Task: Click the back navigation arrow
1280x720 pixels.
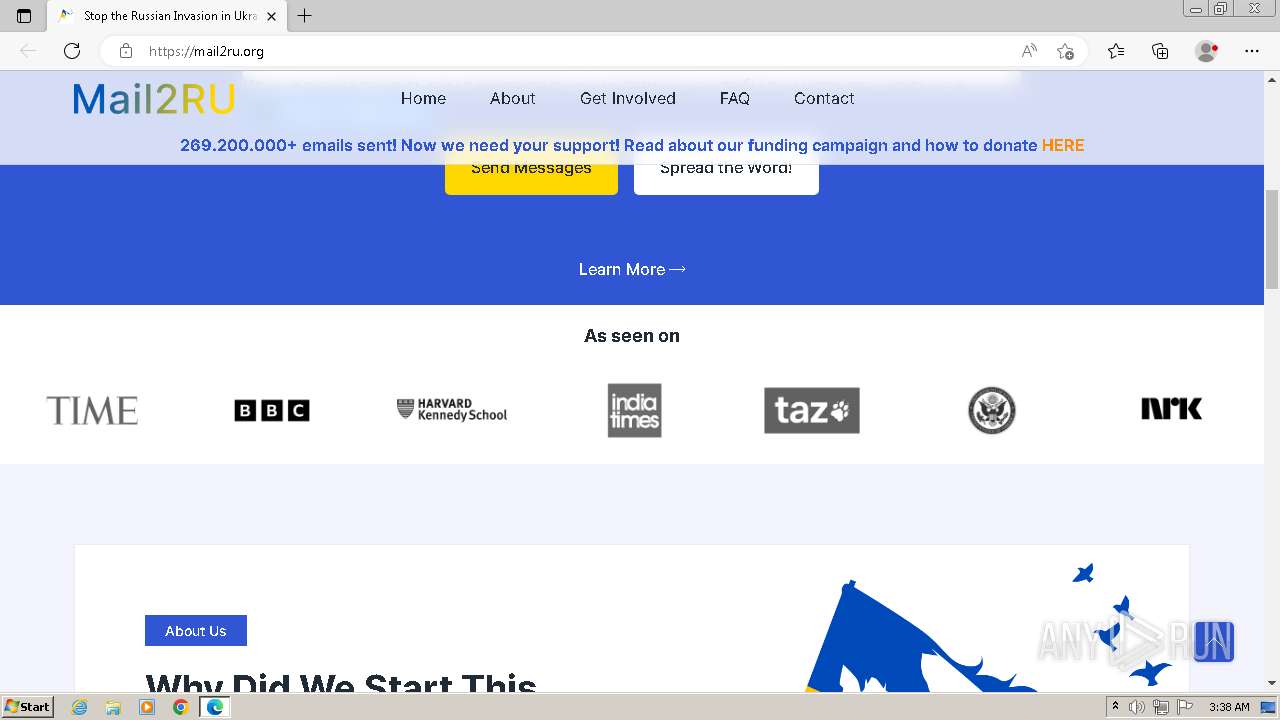Action: pos(28,51)
